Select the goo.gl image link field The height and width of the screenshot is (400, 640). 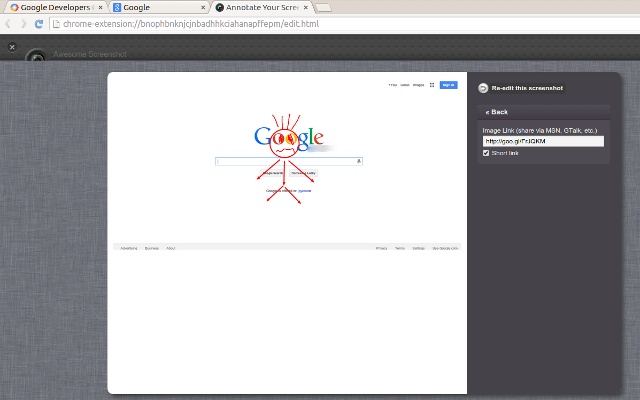click(x=543, y=141)
